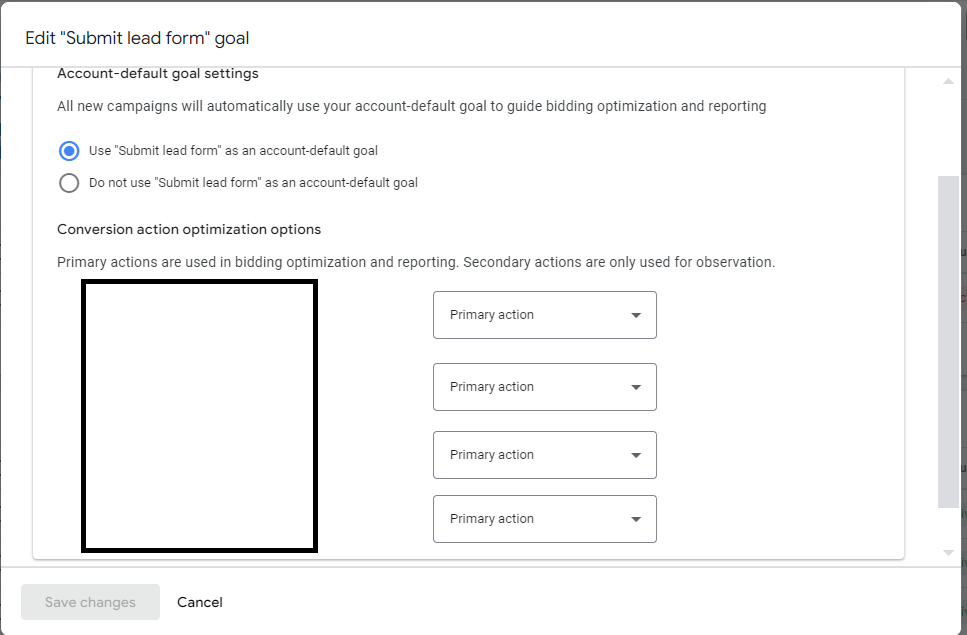
Task: Click the Save changes button
Action: [x=90, y=602]
